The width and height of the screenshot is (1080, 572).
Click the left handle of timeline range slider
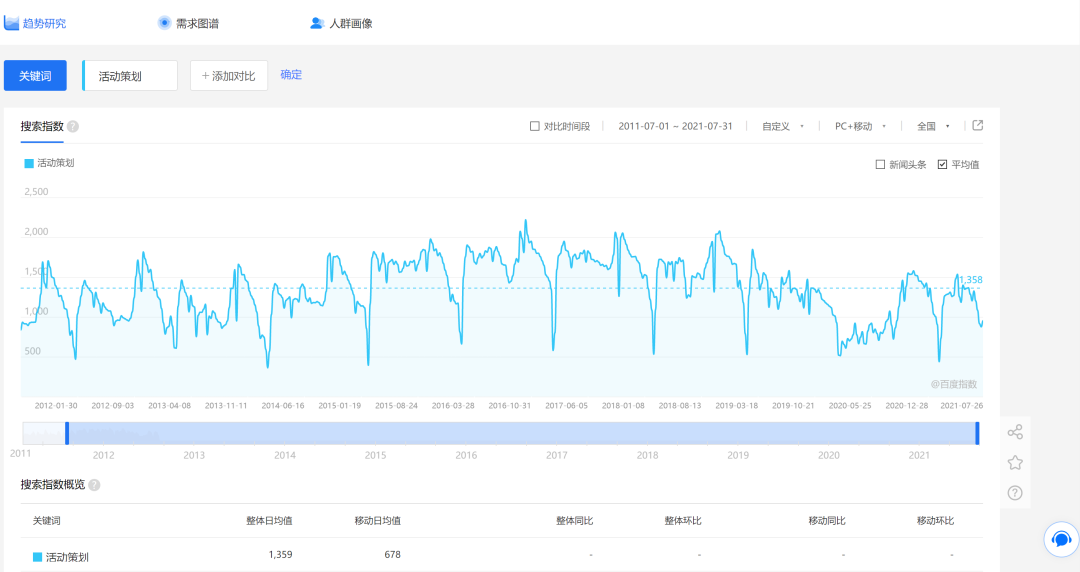coord(67,433)
